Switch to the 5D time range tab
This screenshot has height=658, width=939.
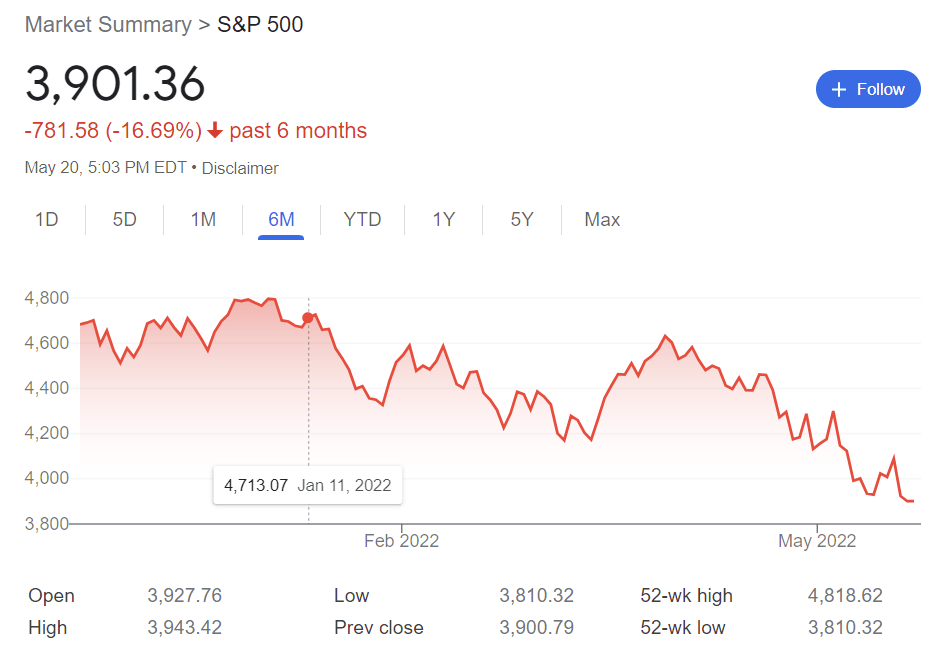tap(124, 219)
